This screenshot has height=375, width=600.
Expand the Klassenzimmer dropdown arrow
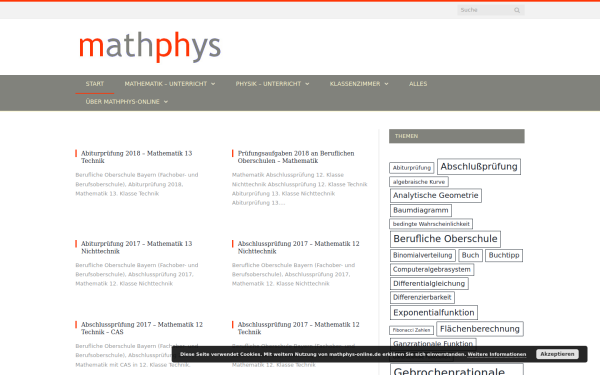386,84
